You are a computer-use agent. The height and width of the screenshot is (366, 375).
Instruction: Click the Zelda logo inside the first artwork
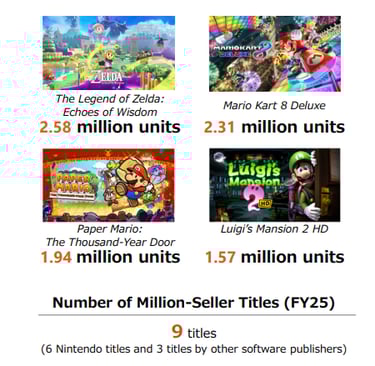tap(109, 78)
